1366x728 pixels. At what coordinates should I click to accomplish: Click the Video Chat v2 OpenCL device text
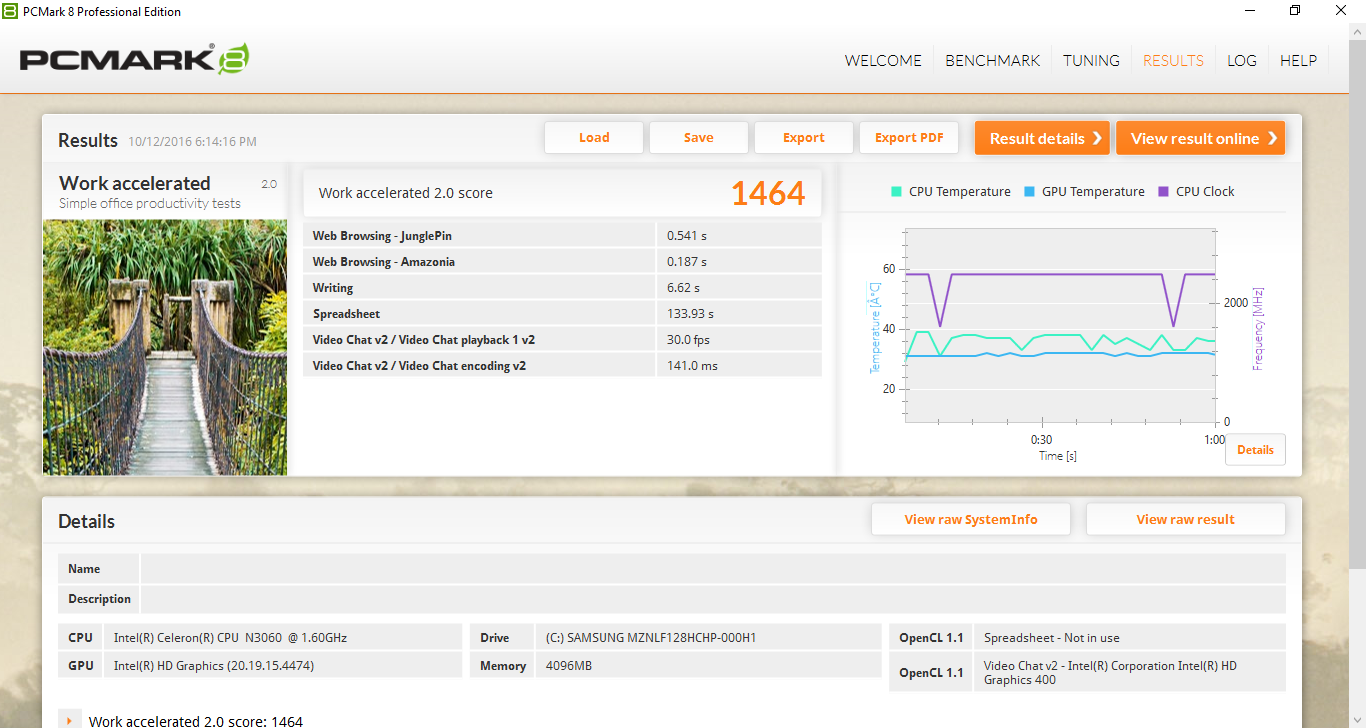[1110, 673]
